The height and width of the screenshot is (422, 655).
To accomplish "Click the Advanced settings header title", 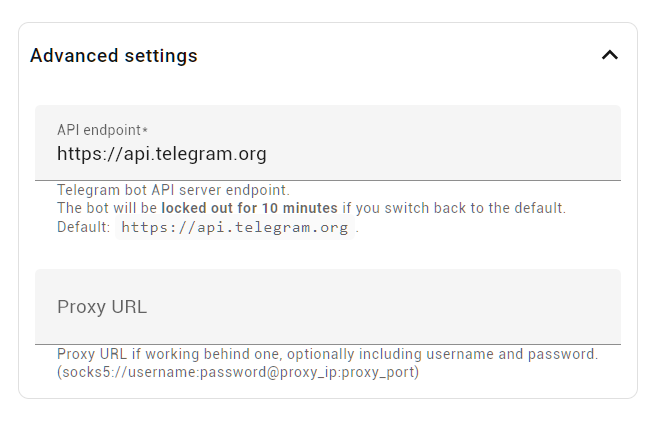I will pos(114,56).
